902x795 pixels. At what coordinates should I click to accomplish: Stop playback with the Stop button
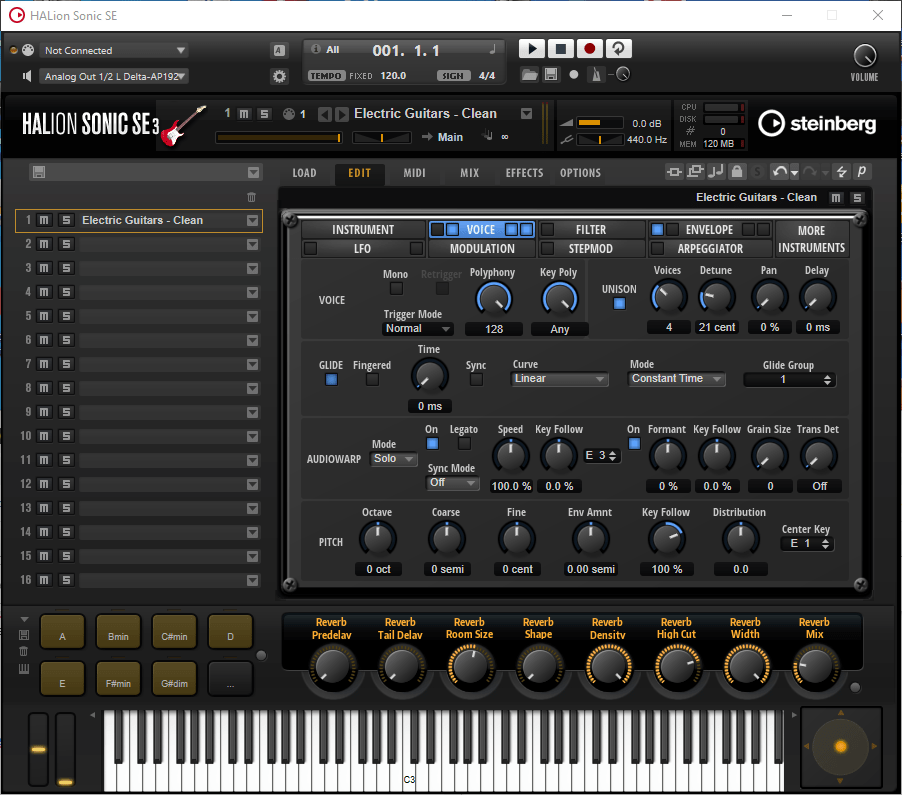pos(560,49)
